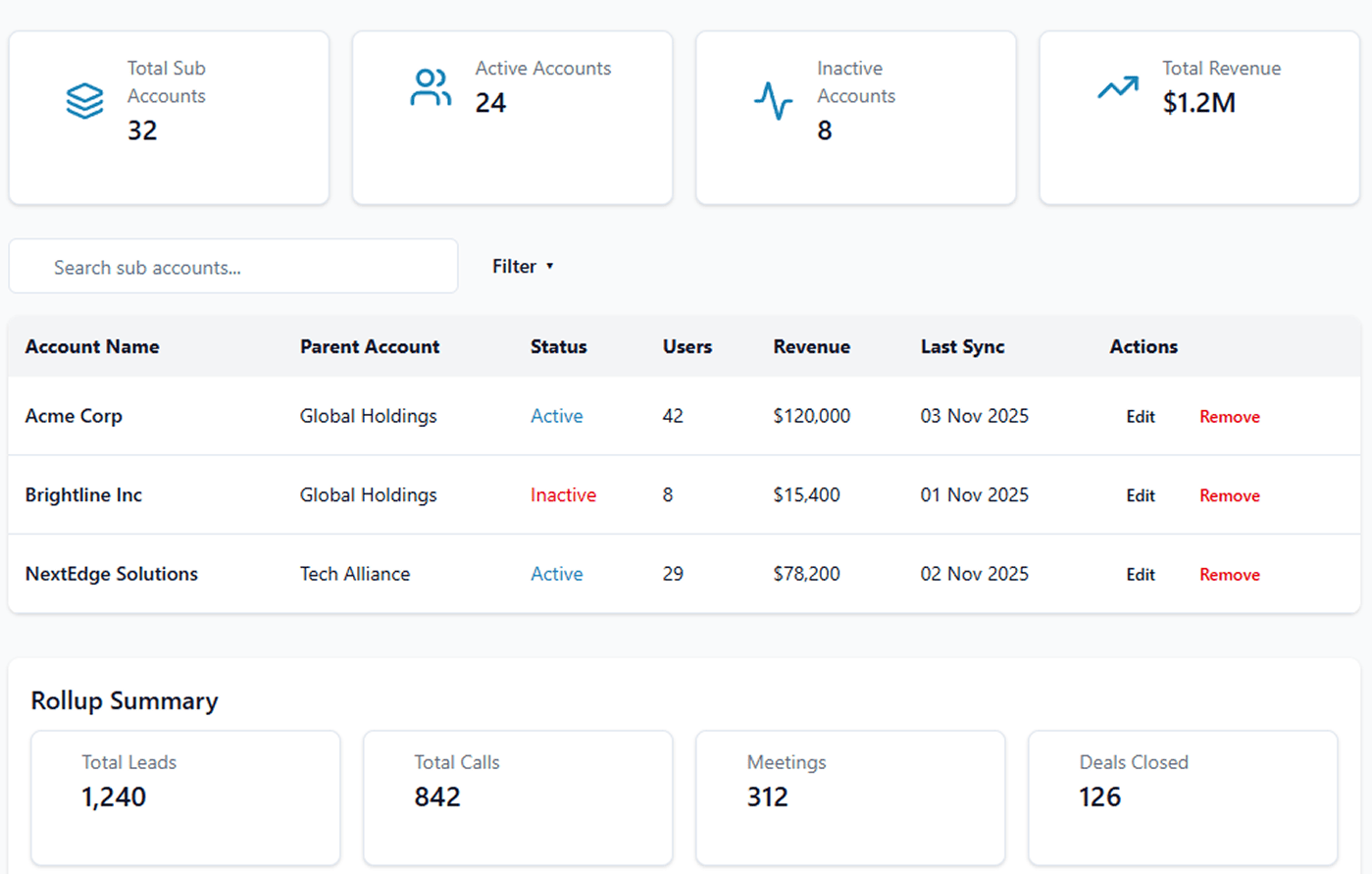The height and width of the screenshot is (874, 1372).
Task: Edit the Brightline Inc account
Action: point(1140,496)
